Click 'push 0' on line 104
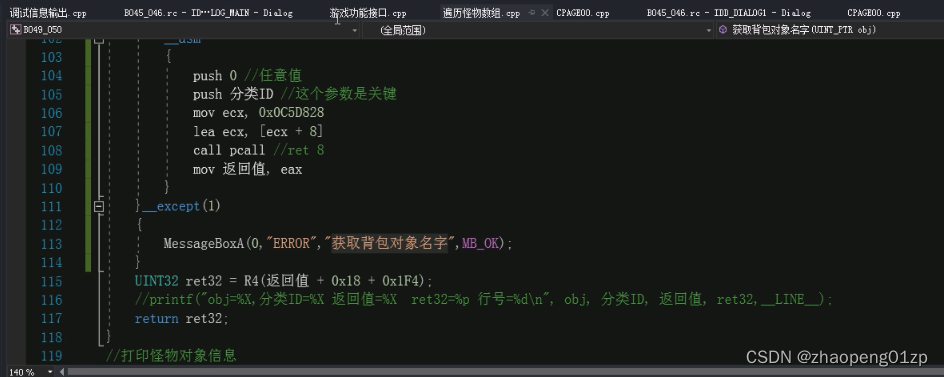Image resolution: width=944 pixels, height=377 pixels. pos(215,76)
